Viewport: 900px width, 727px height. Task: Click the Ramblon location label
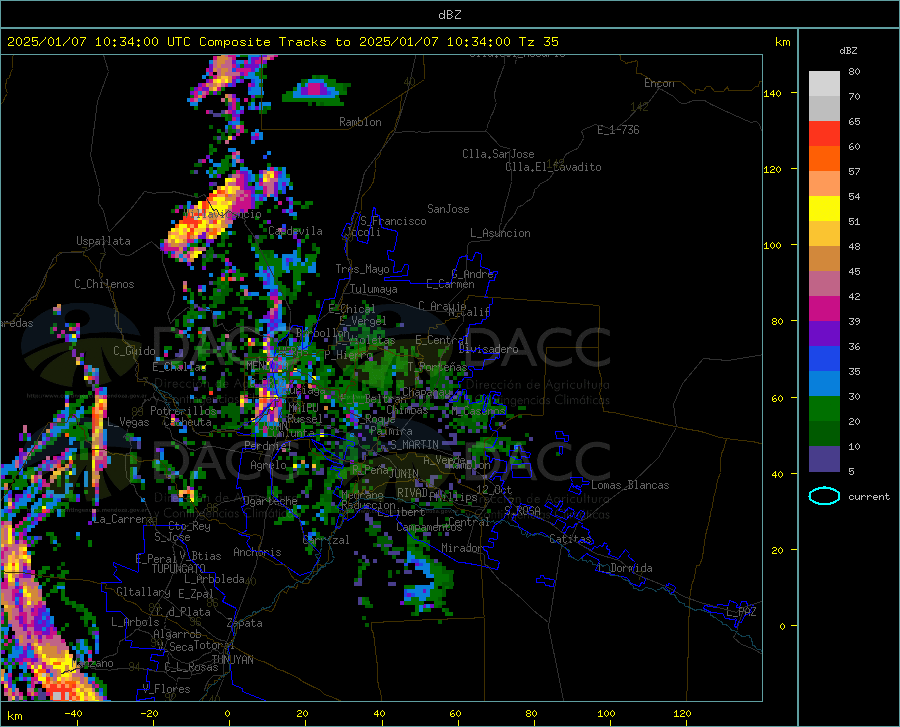[360, 122]
